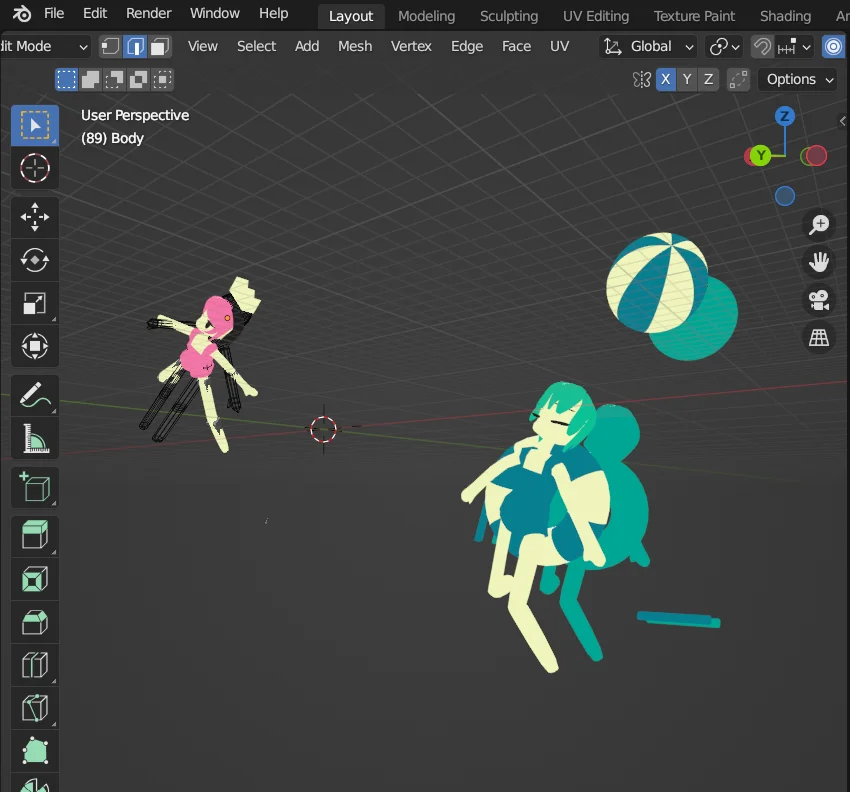Click the blue Z axis gizmo
The width and height of the screenshot is (850, 792).
tap(785, 116)
